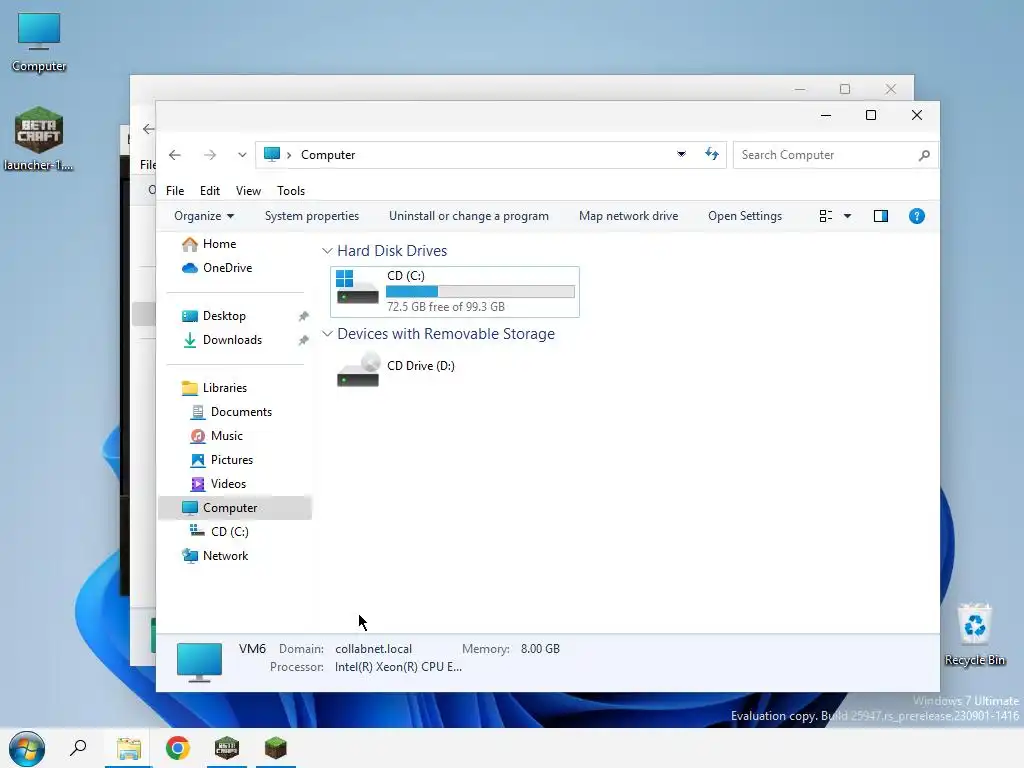Screen dimensions: 1024x768
Task: Click Open Settings in the toolbar
Action: coord(744,216)
